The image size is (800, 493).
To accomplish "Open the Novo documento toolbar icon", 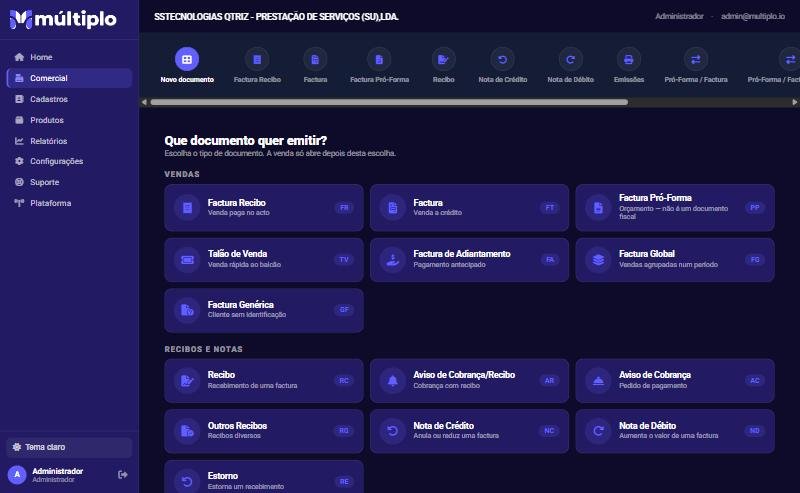I will 187,60.
